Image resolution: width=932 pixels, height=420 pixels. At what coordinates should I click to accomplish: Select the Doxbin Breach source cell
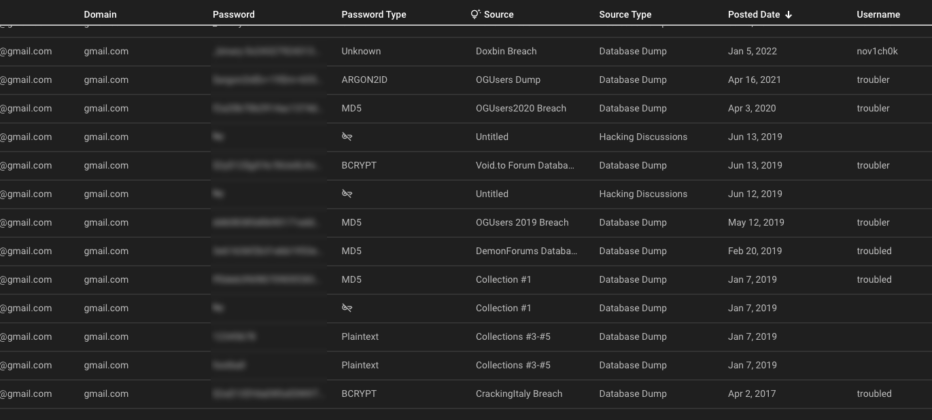point(506,51)
